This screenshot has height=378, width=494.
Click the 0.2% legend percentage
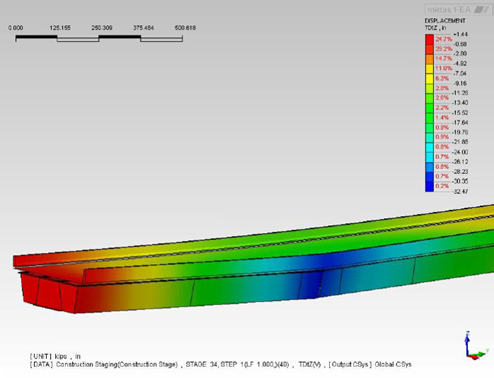(x=442, y=186)
